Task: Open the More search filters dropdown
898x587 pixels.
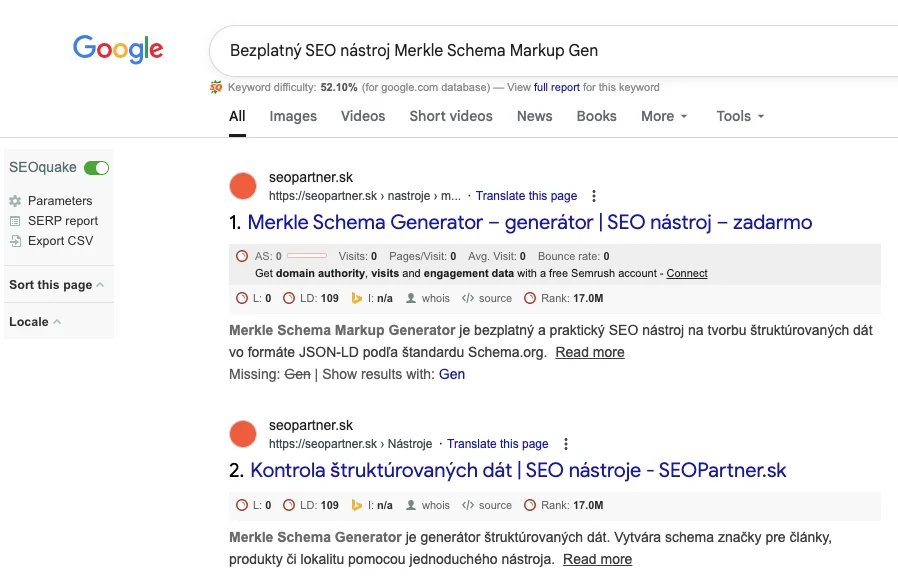Action: tap(664, 116)
